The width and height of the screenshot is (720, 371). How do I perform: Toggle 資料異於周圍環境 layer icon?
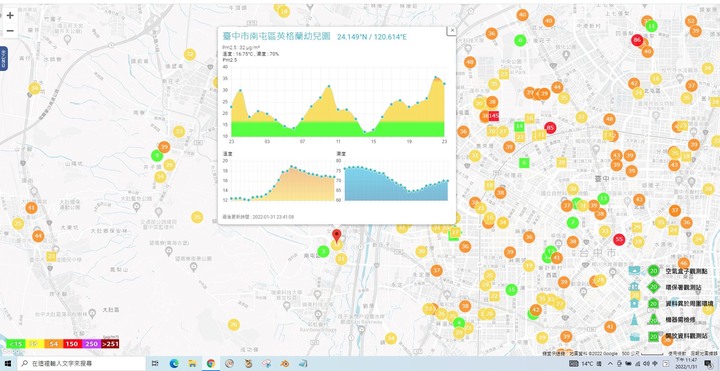pyautogui.click(x=635, y=303)
